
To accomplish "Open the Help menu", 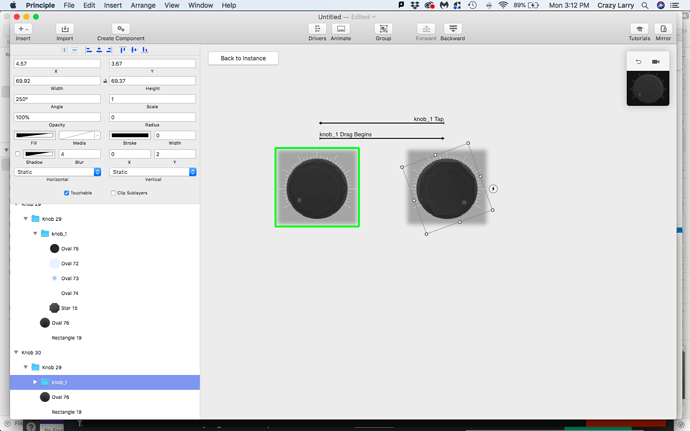I will click(228, 5).
